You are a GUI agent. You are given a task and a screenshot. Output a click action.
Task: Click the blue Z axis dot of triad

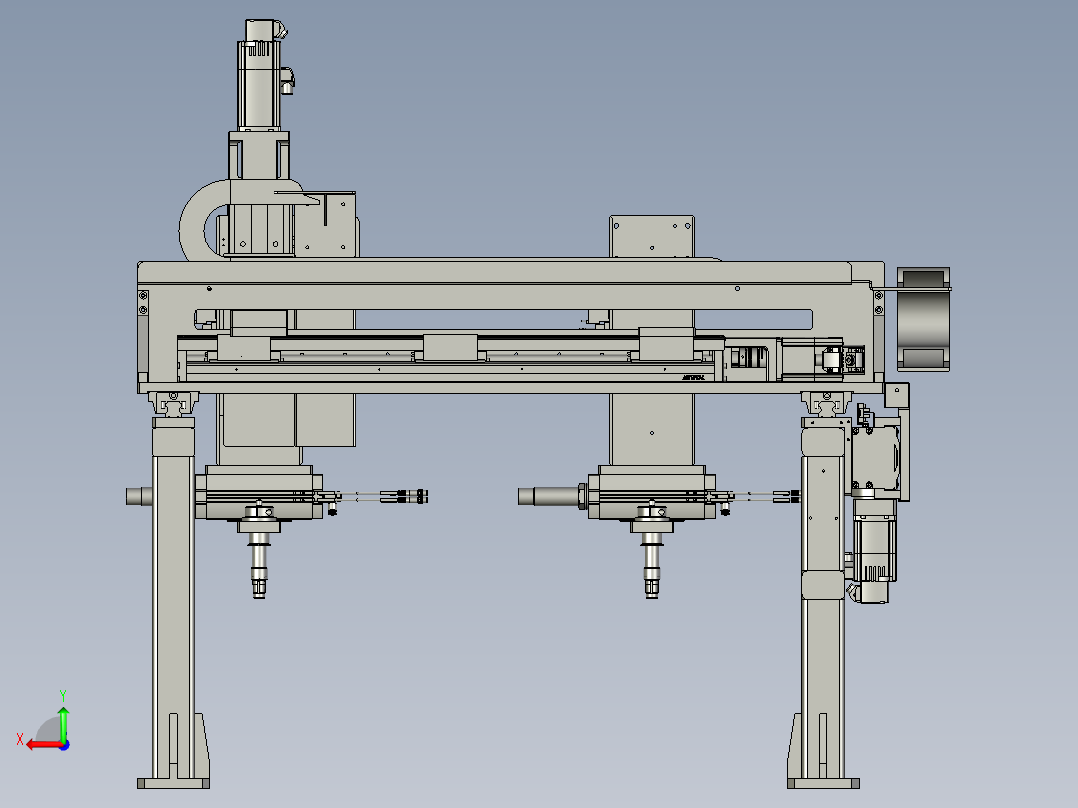[65, 745]
